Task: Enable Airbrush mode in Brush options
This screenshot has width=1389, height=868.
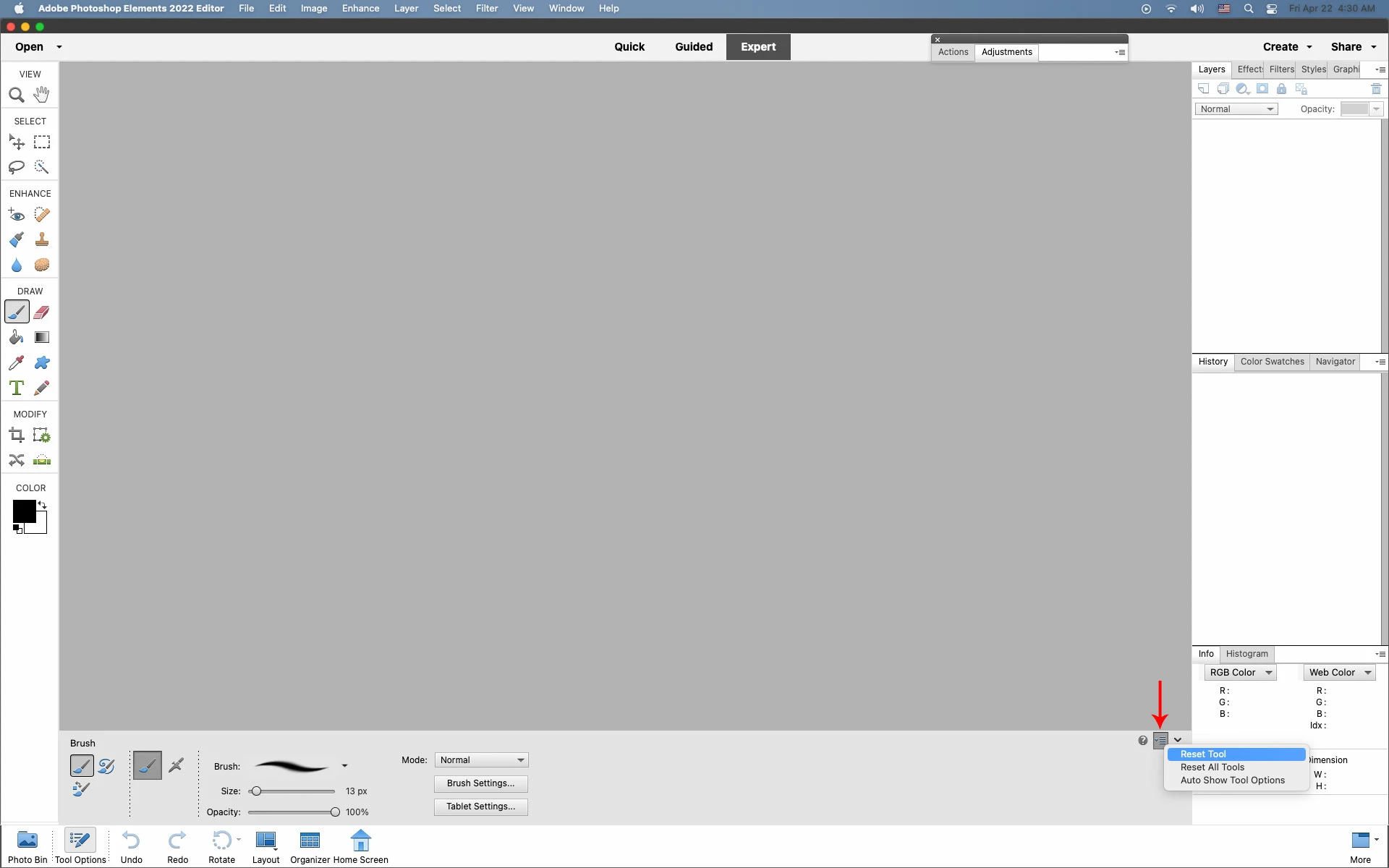Action: click(176, 765)
